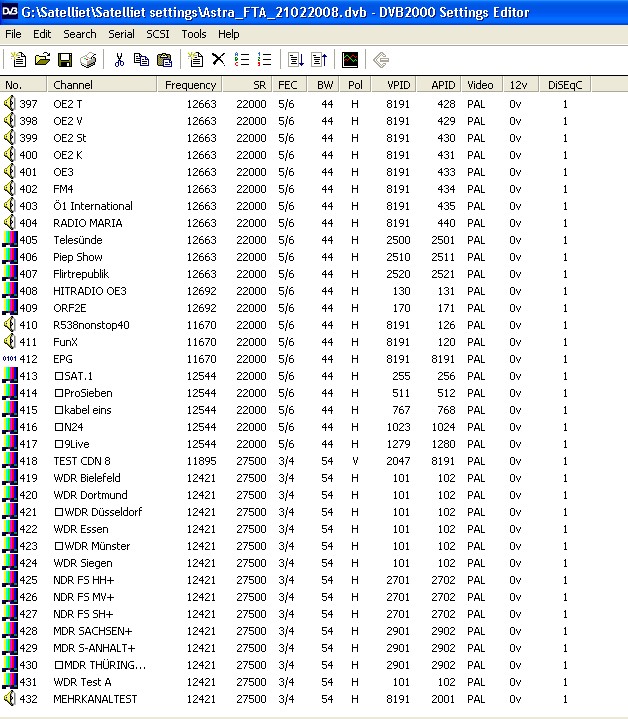This screenshot has width=628, height=719.
Task: Sort by the No. column header
Action: (23, 85)
